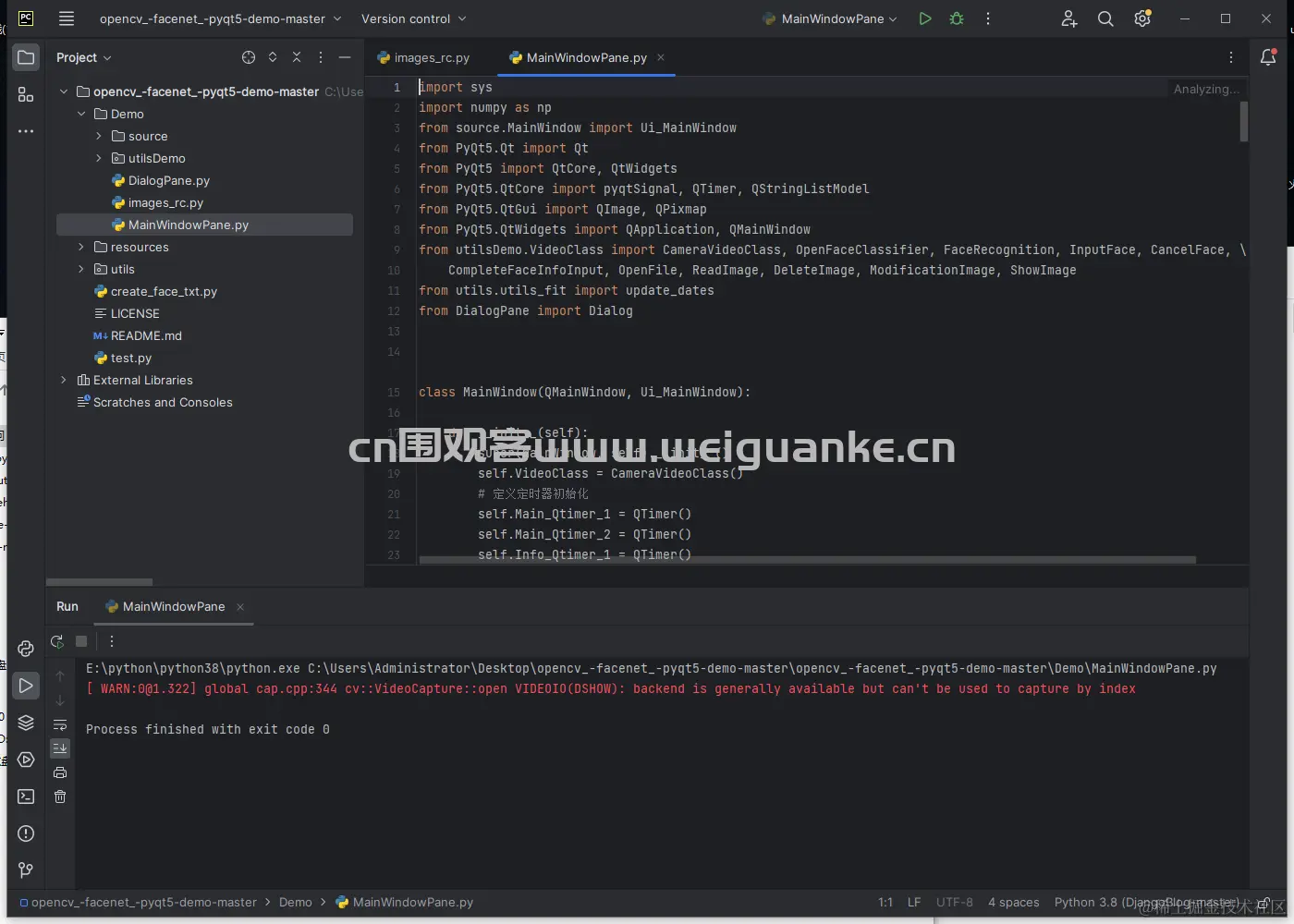The width and height of the screenshot is (1294, 924).
Task: Close the MainWindowPane.py editor tab
Action: point(661,57)
